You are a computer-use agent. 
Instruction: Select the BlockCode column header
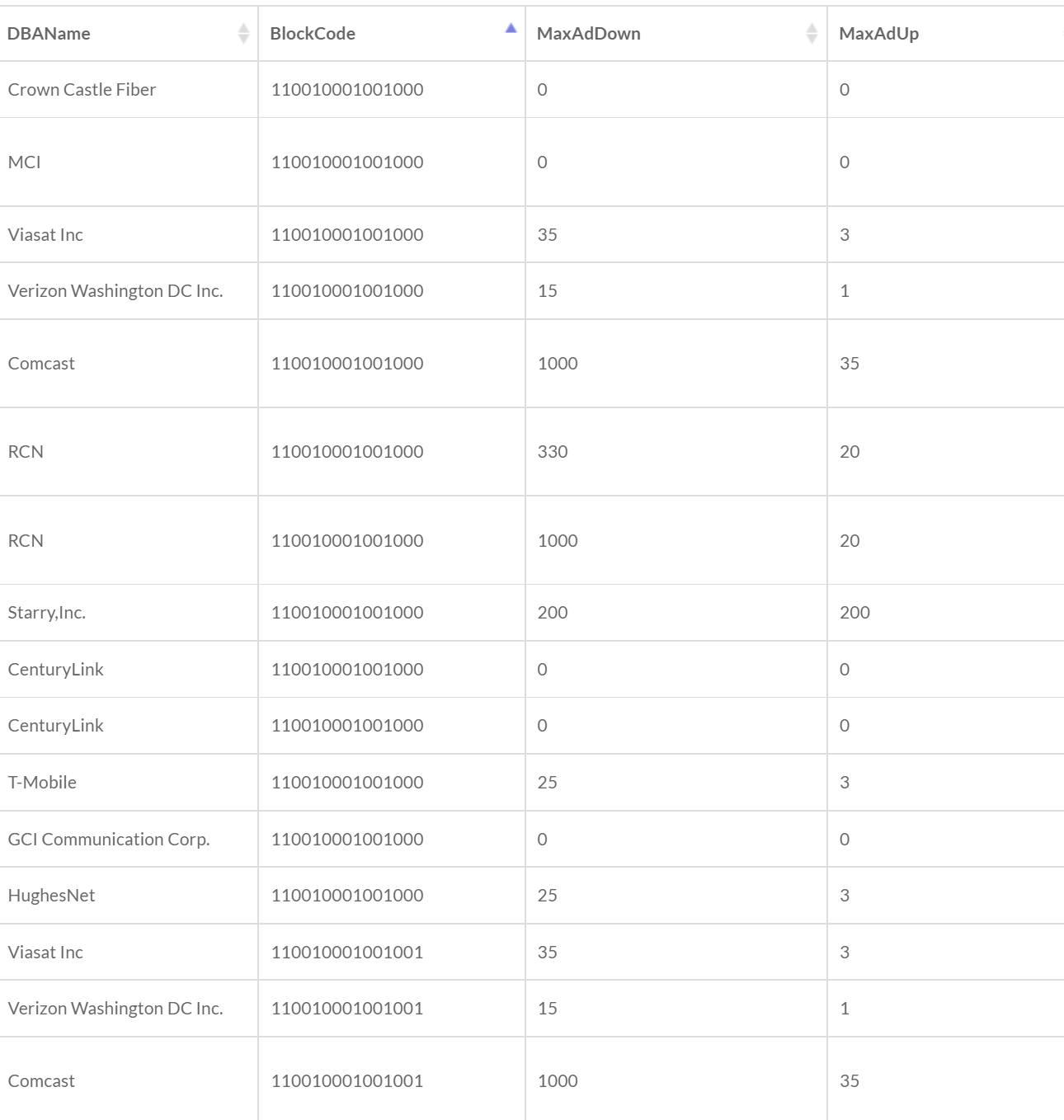[x=313, y=33]
